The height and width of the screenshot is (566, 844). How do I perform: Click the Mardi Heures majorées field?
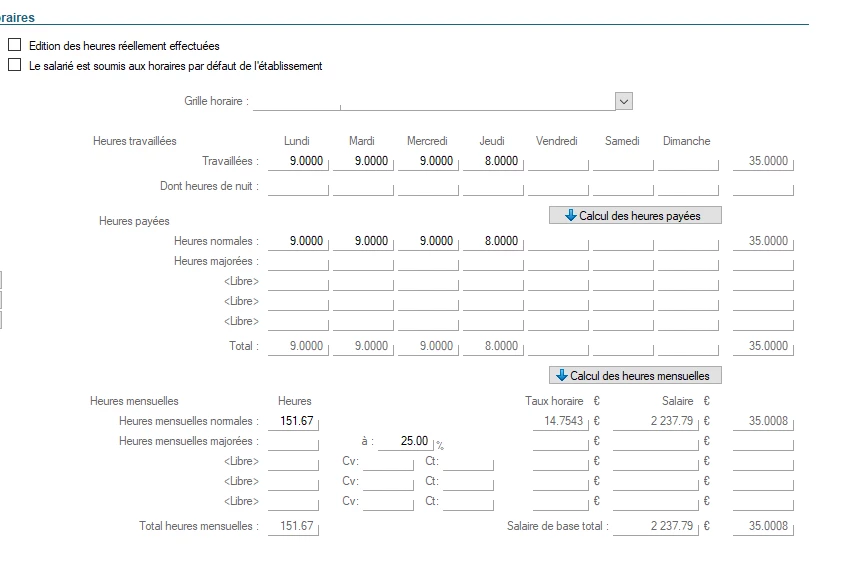coord(363,261)
